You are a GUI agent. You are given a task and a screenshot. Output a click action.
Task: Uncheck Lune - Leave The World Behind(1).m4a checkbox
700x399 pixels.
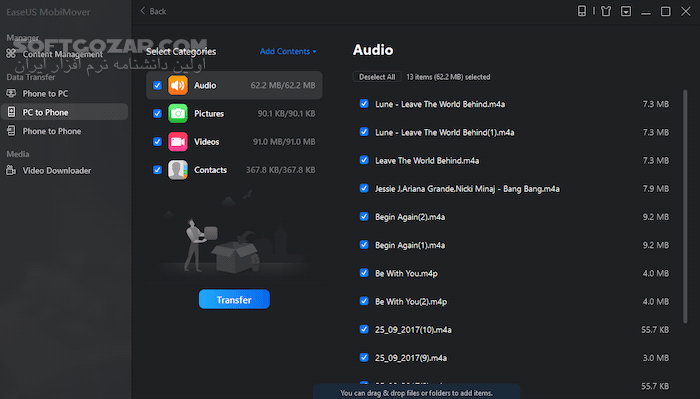click(x=364, y=132)
